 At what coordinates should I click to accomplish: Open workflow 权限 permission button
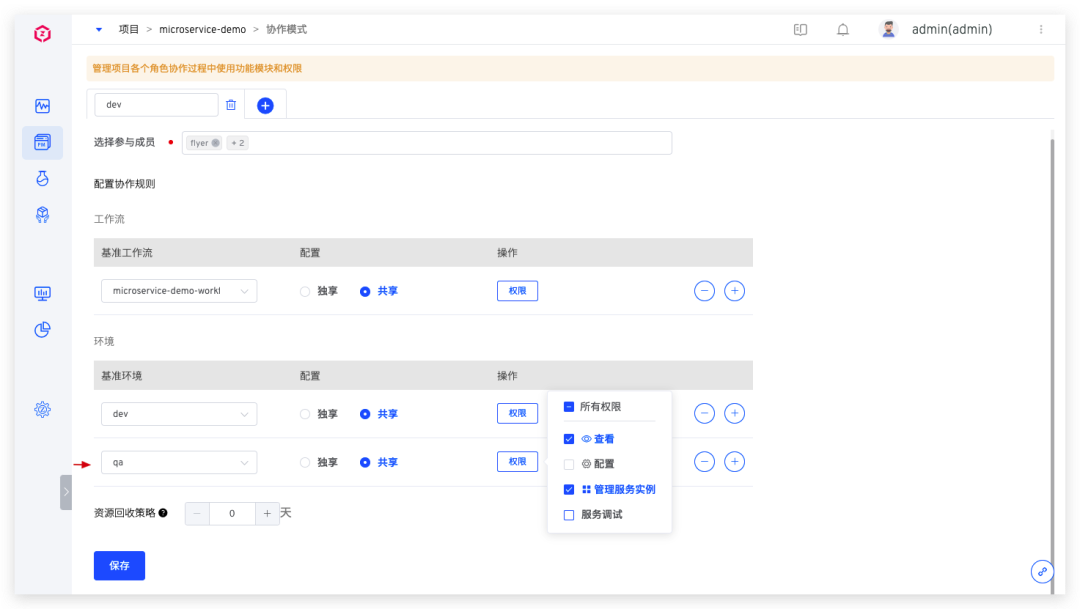coord(517,291)
